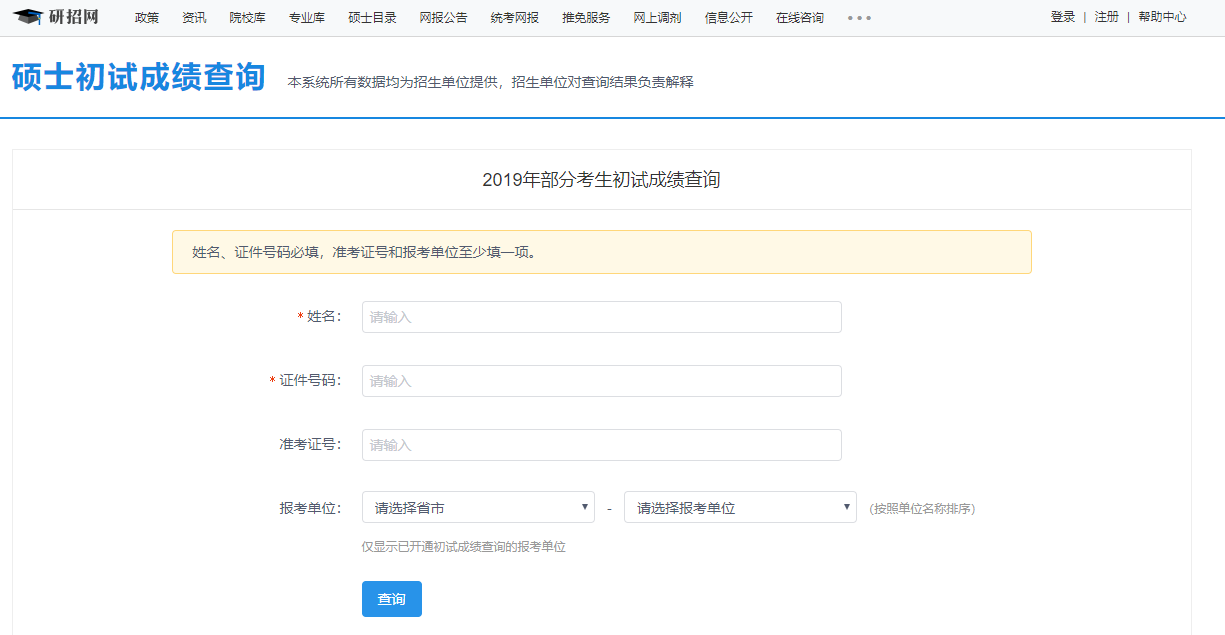Focus the 证件号码 input field
The width and height of the screenshot is (1225, 635).
click(x=601, y=381)
